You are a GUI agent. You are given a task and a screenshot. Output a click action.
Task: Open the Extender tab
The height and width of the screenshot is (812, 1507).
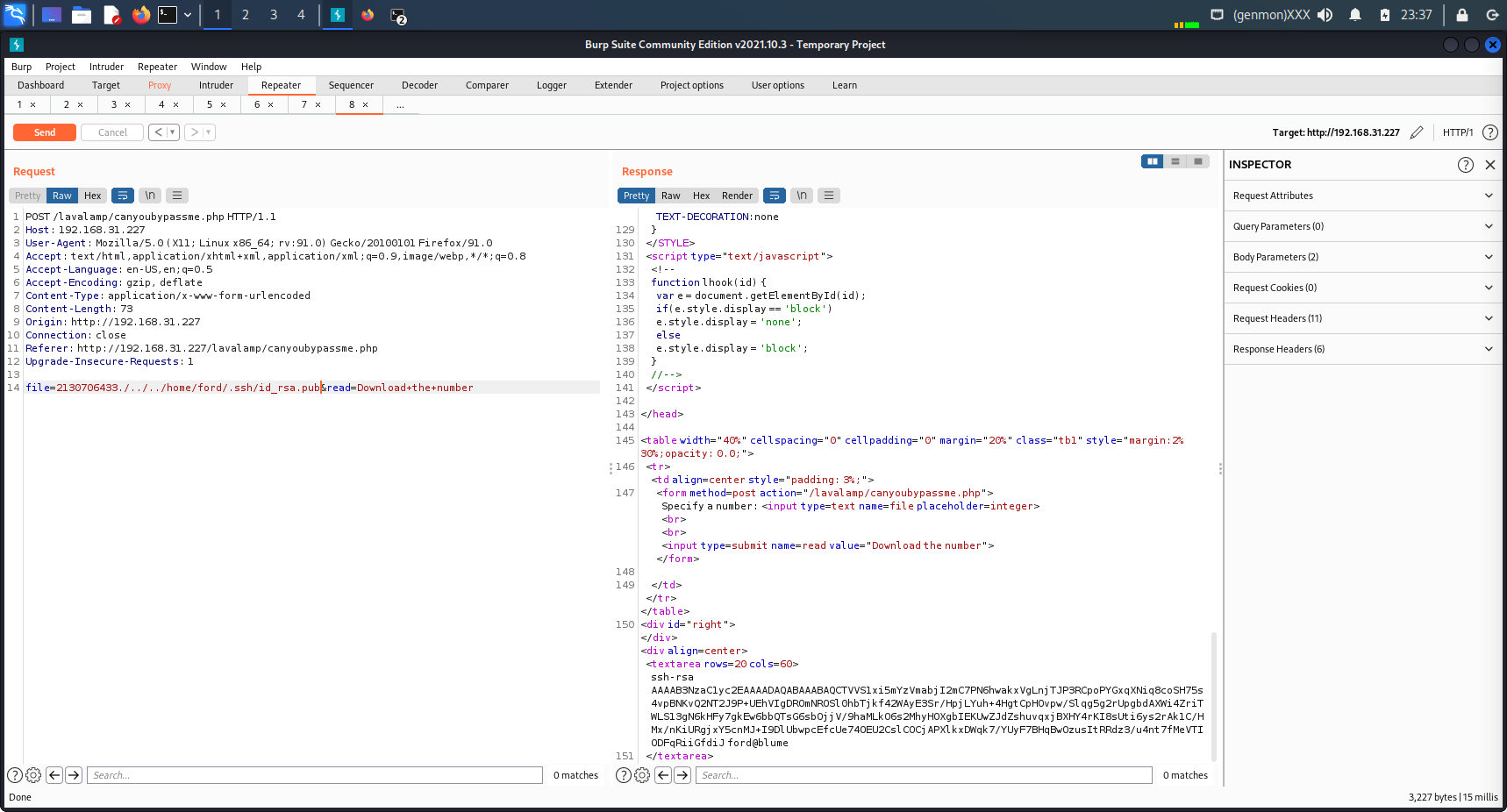pos(613,85)
